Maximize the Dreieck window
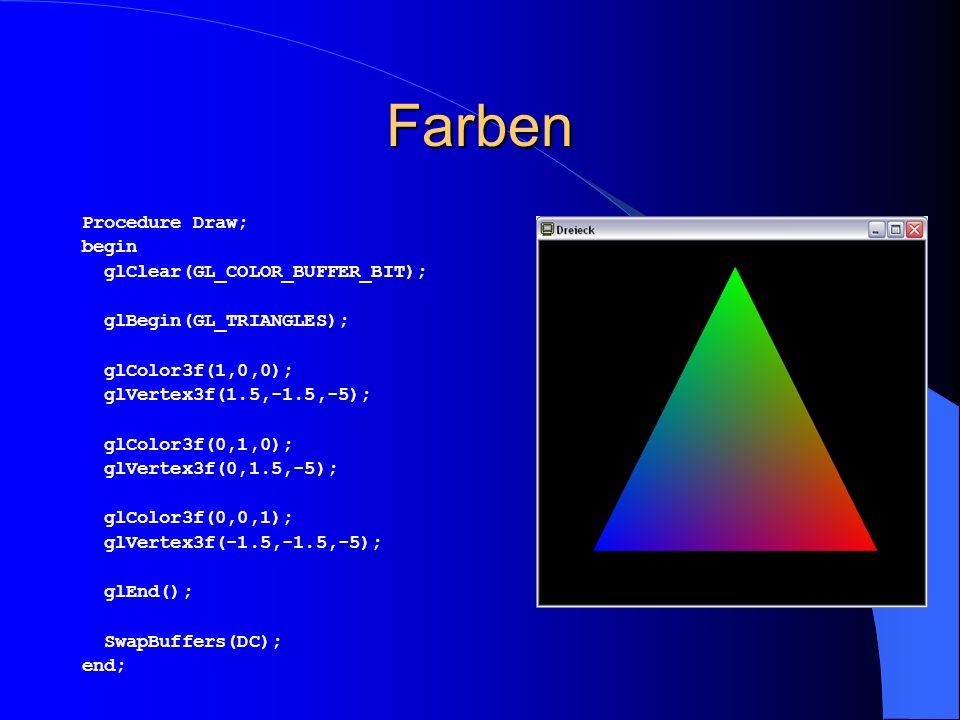 [895, 230]
